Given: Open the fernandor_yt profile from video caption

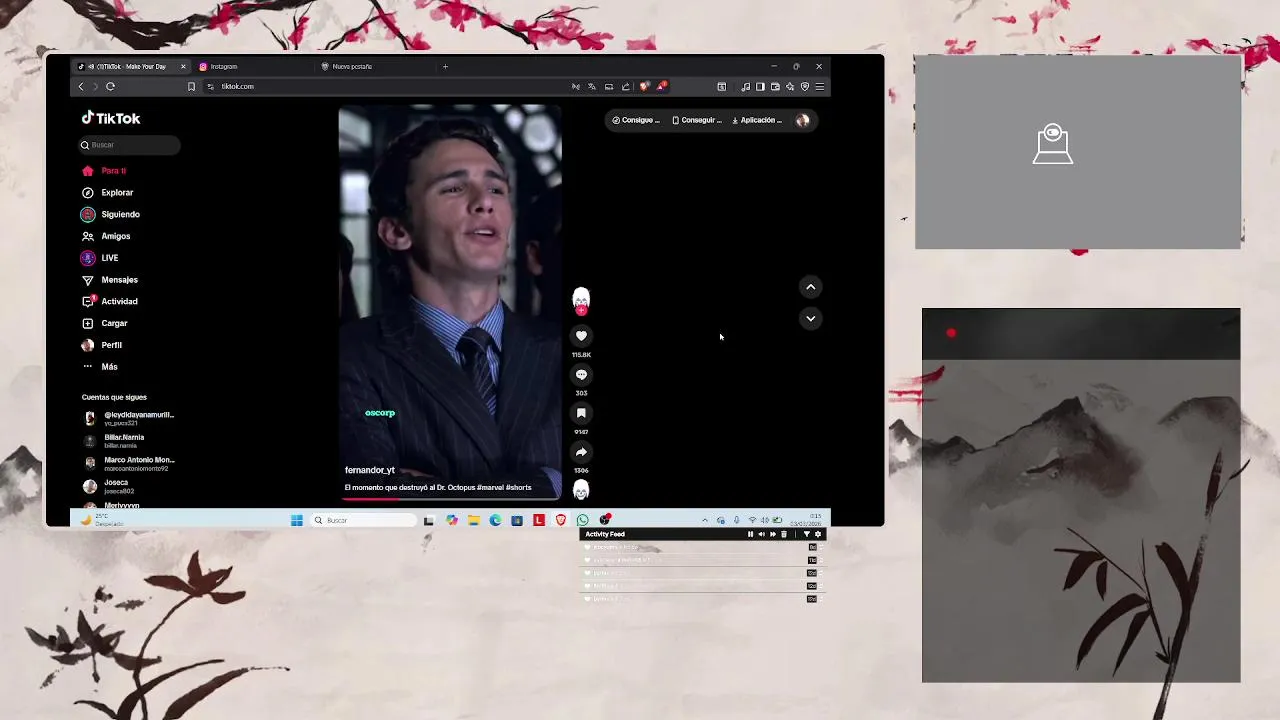Looking at the screenshot, I should (370, 470).
